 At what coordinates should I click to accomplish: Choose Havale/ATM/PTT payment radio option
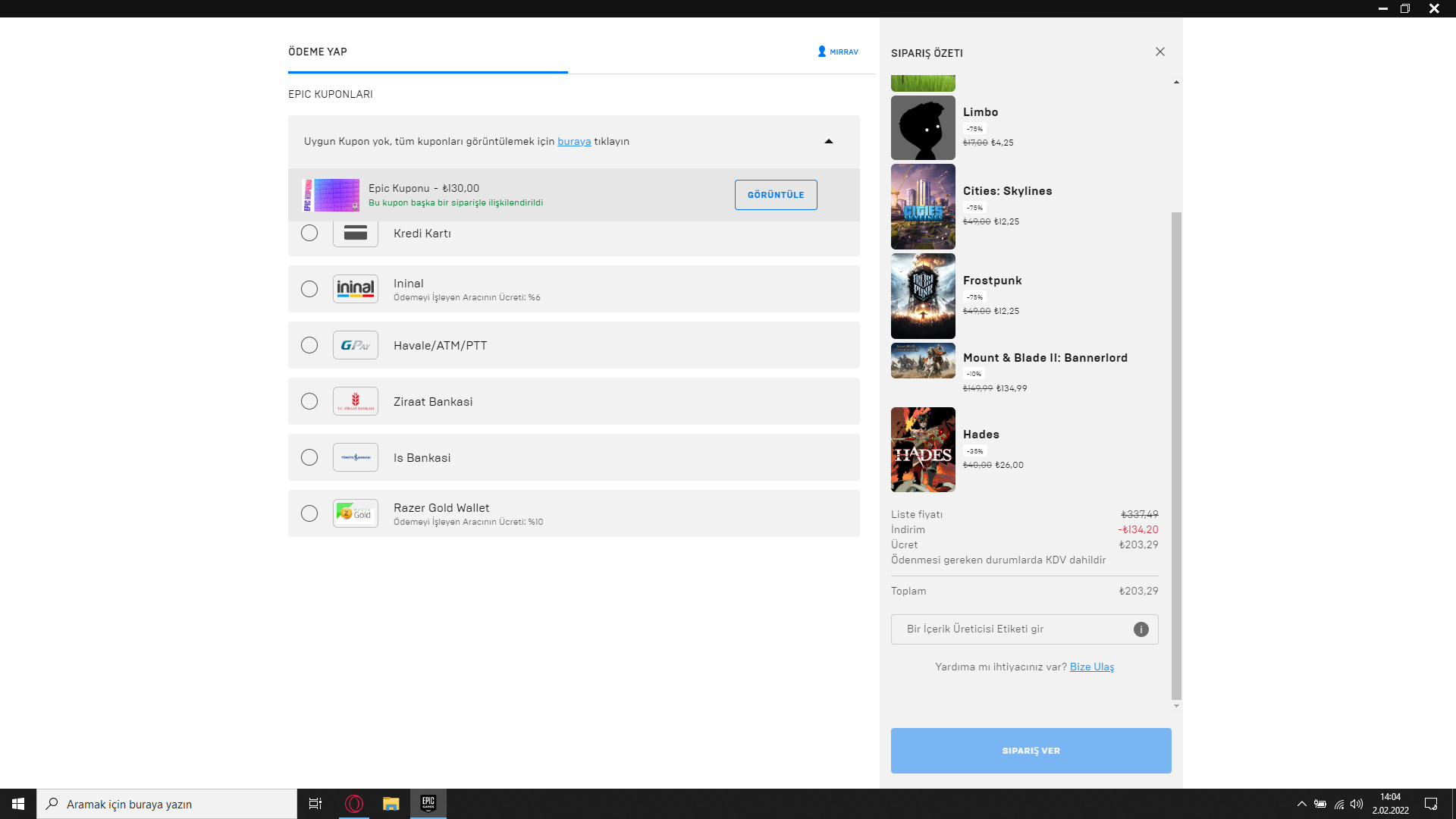(309, 345)
